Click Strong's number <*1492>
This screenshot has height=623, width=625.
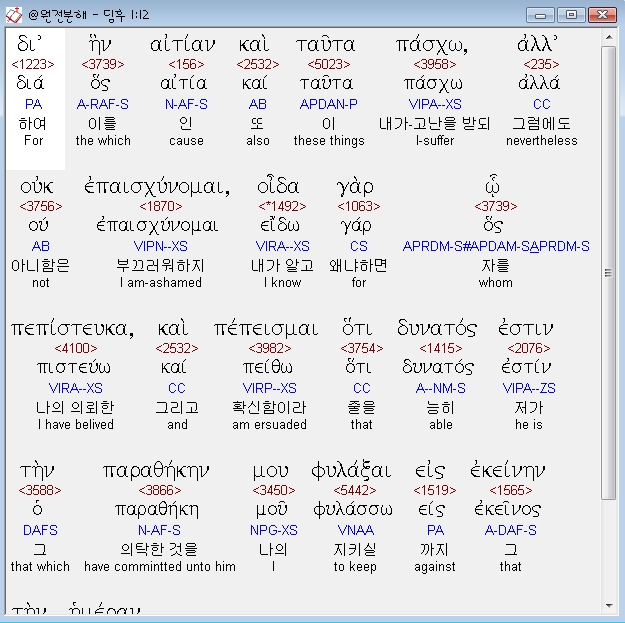tap(282, 206)
